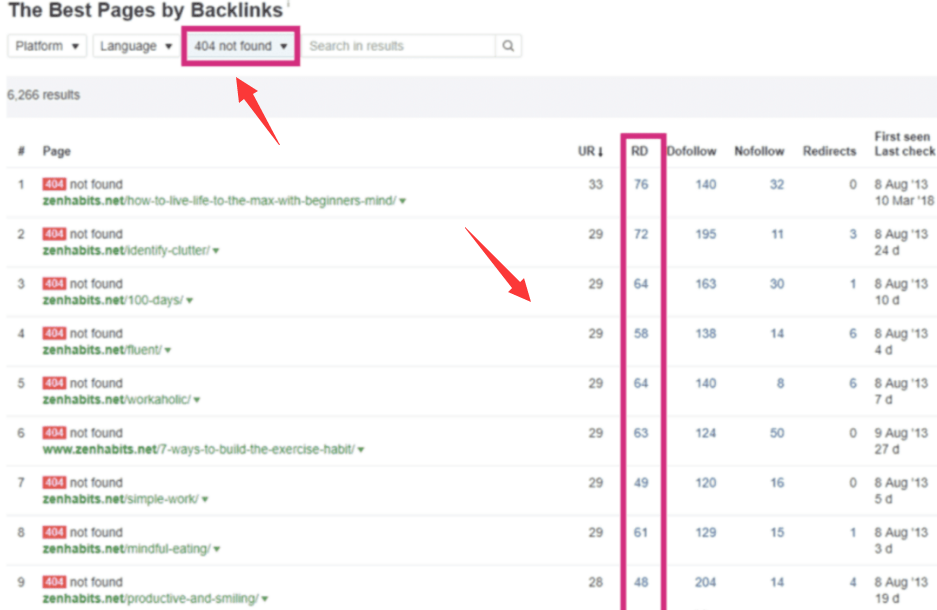The height and width of the screenshot is (610, 937).
Task: Click the 404 badge in the fluent row
Action: [x=54, y=333]
